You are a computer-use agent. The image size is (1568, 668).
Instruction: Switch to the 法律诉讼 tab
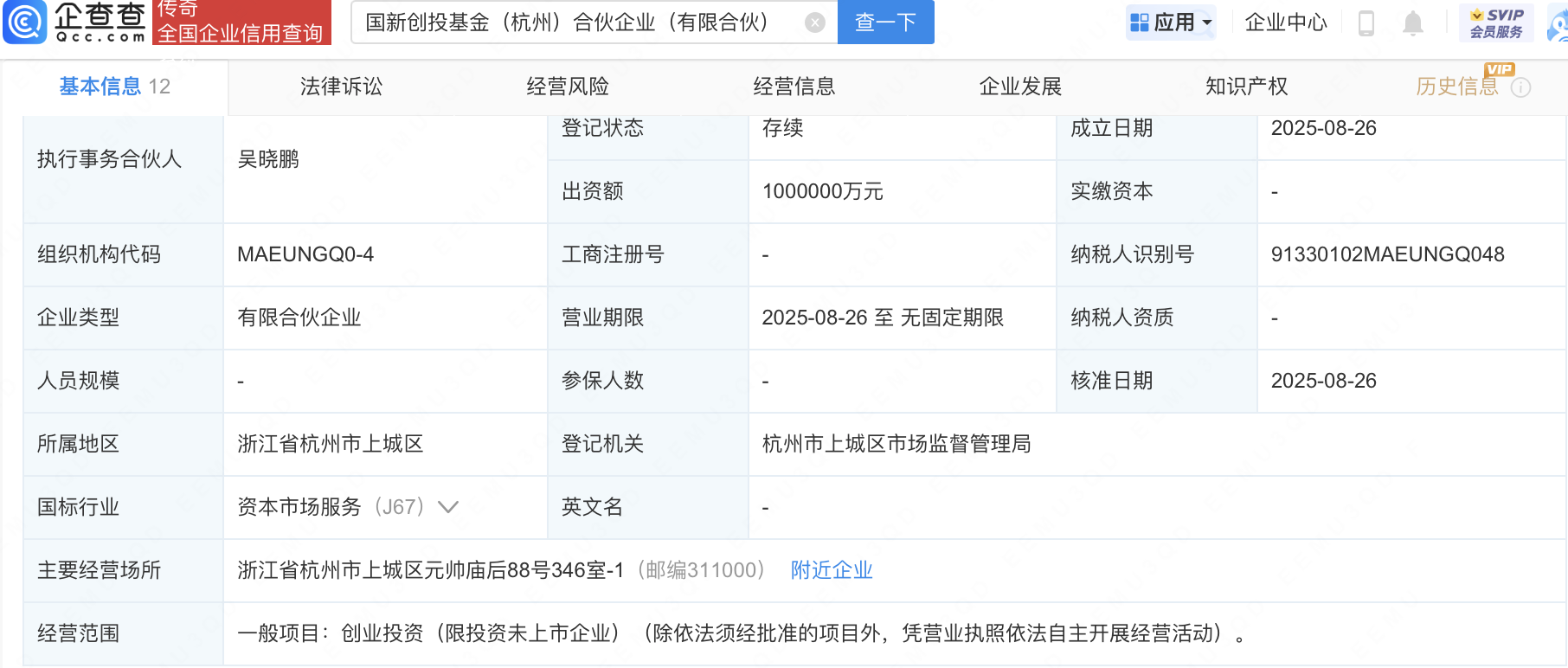[341, 87]
